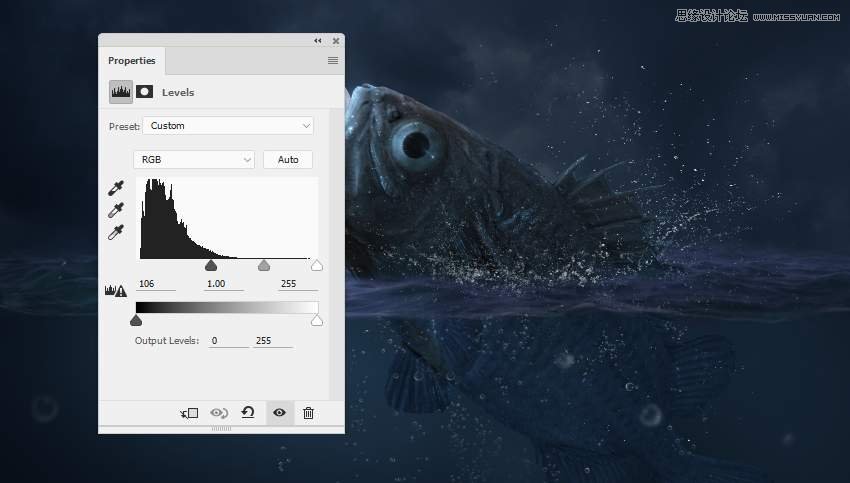
Task: Open the Properties panel options menu
Action: tap(333, 61)
